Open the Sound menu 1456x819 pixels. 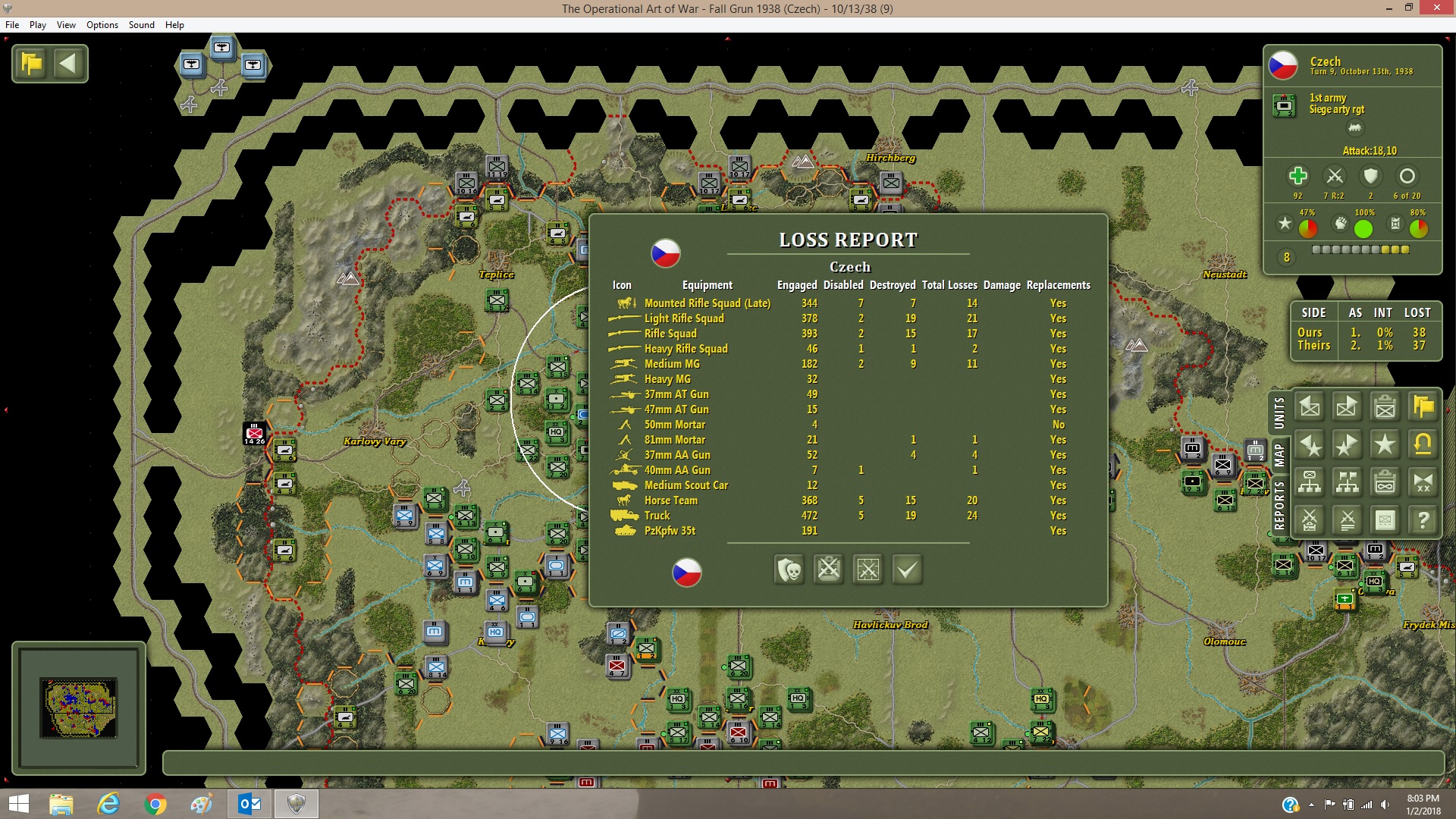(x=142, y=25)
